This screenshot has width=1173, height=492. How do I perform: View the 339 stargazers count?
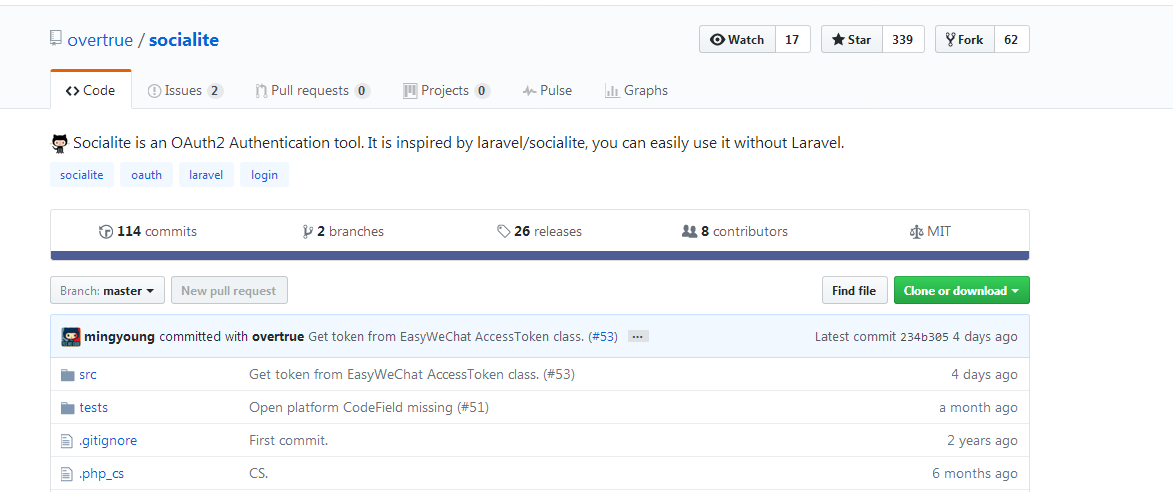click(x=903, y=40)
